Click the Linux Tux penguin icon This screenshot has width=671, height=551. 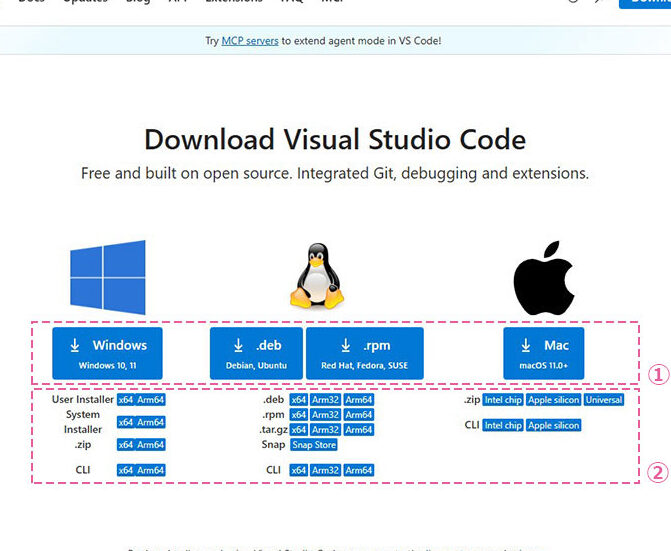[x=315, y=278]
